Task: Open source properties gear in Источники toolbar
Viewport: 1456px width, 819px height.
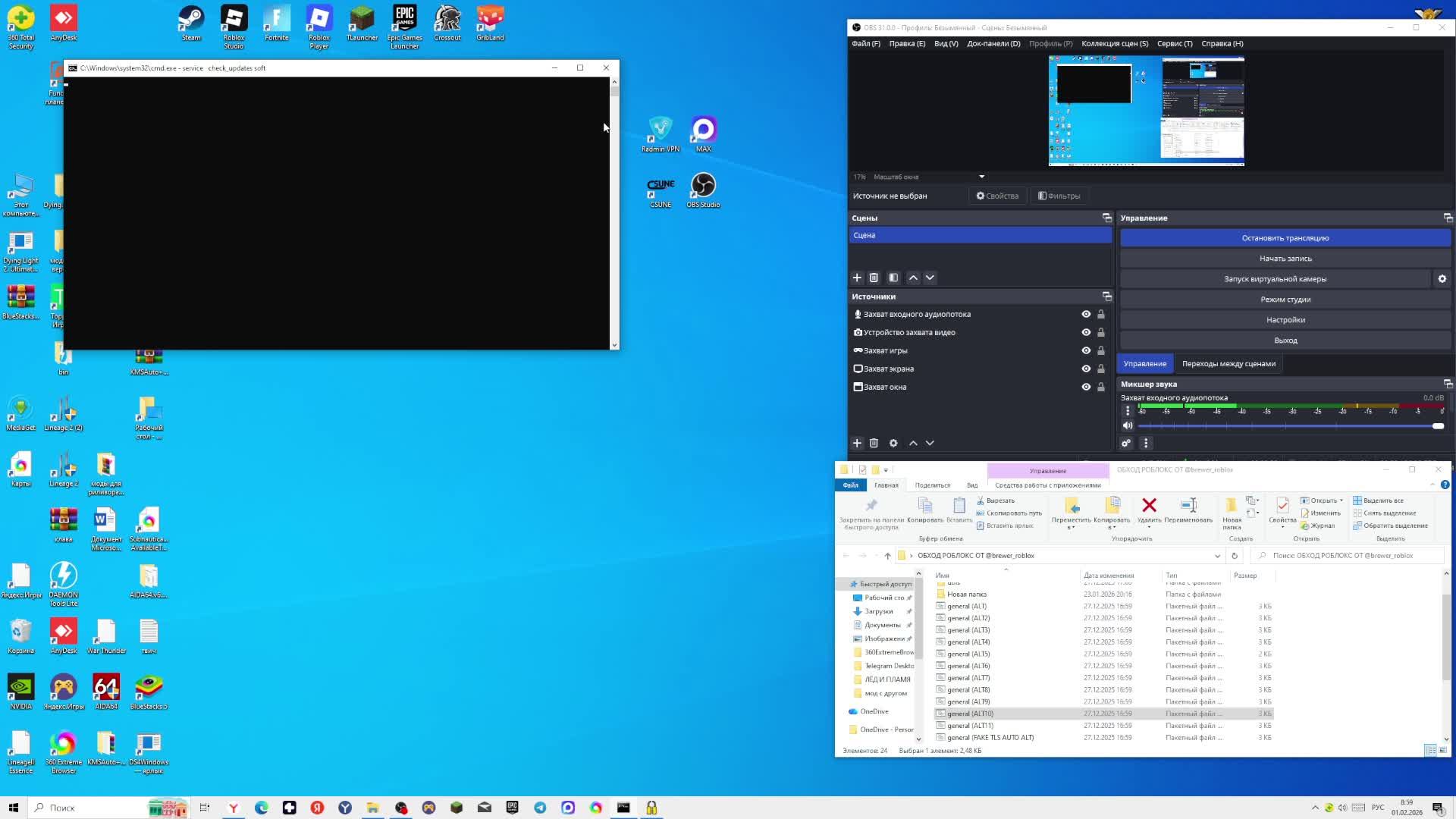Action: (893, 443)
